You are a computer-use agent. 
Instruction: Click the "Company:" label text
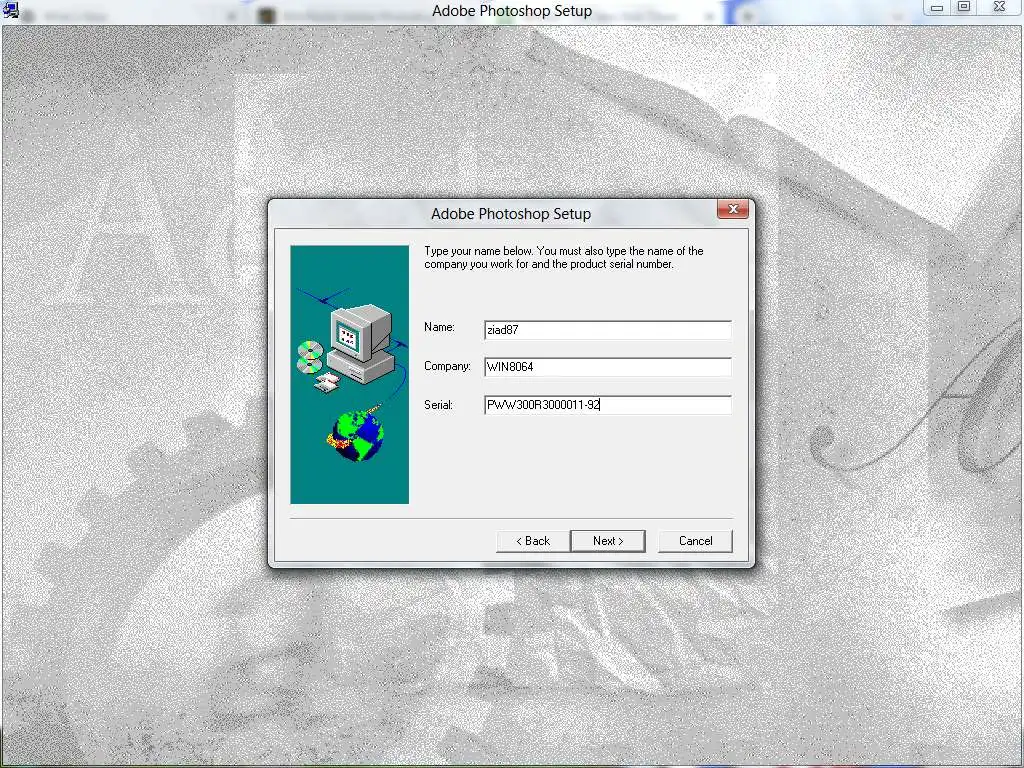pyautogui.click(x=447, y=366)
